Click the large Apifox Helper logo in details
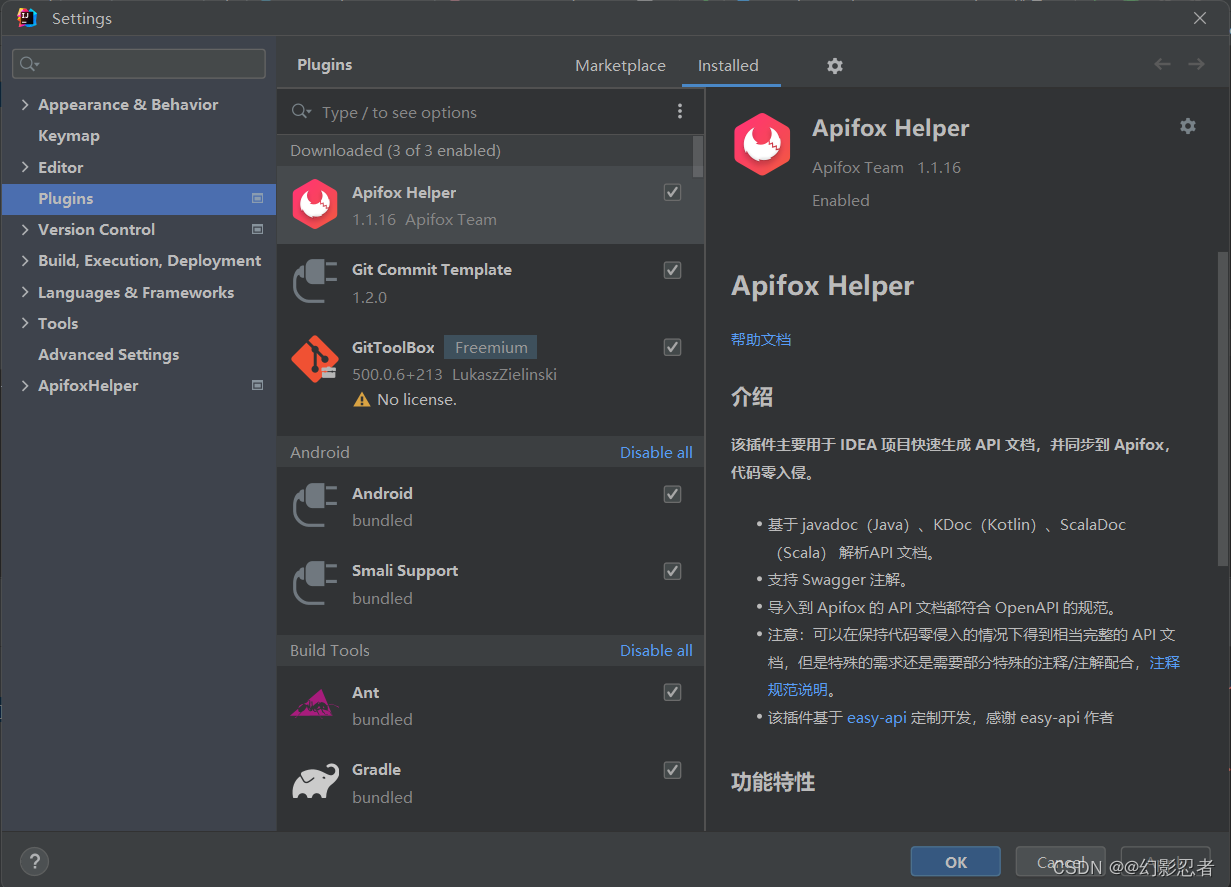This screenshot has height=887, width=1231. 763,145
